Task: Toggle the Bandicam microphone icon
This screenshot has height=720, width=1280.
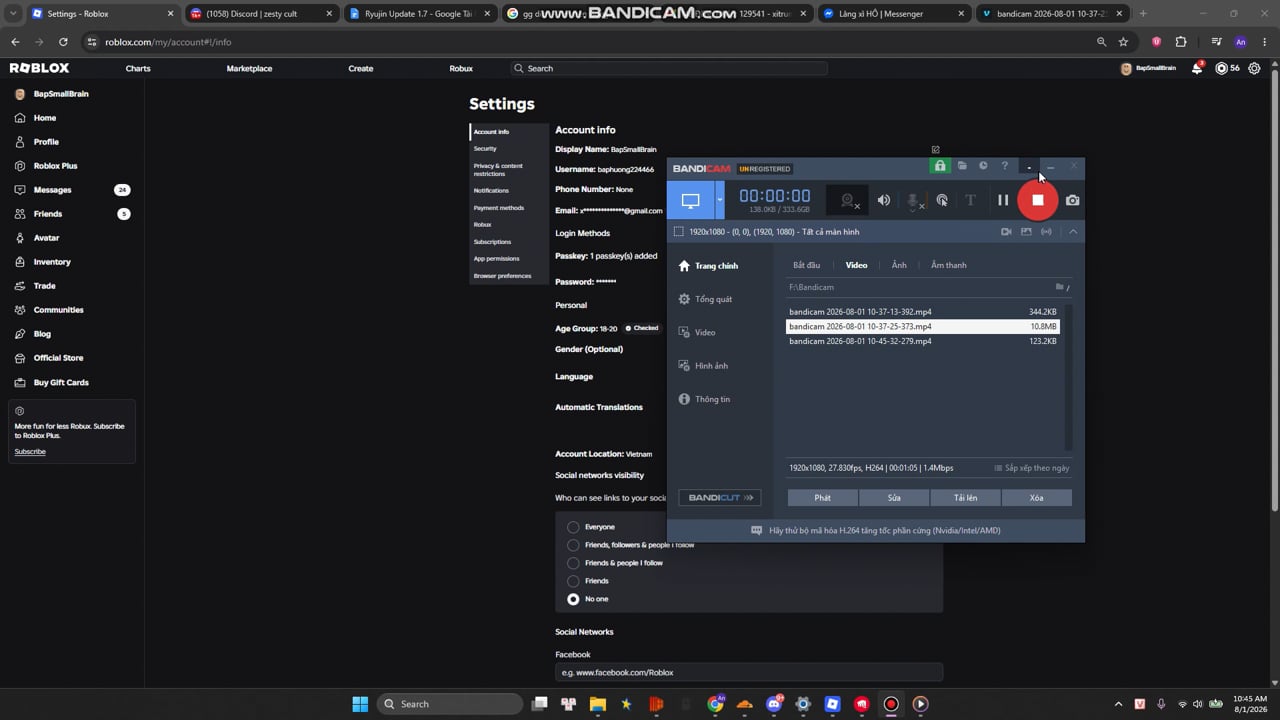Action: coord(914,201)
